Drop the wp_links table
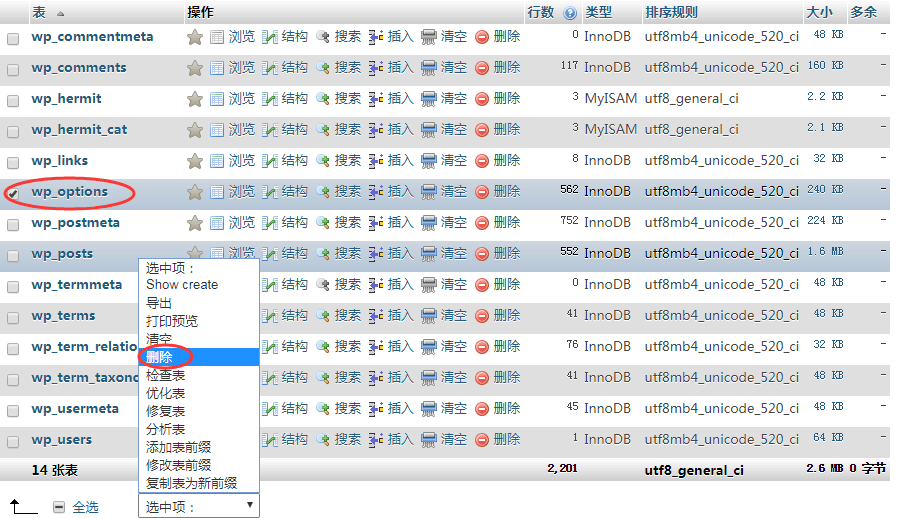Screen dimensions: 911x518 (497, 161)
